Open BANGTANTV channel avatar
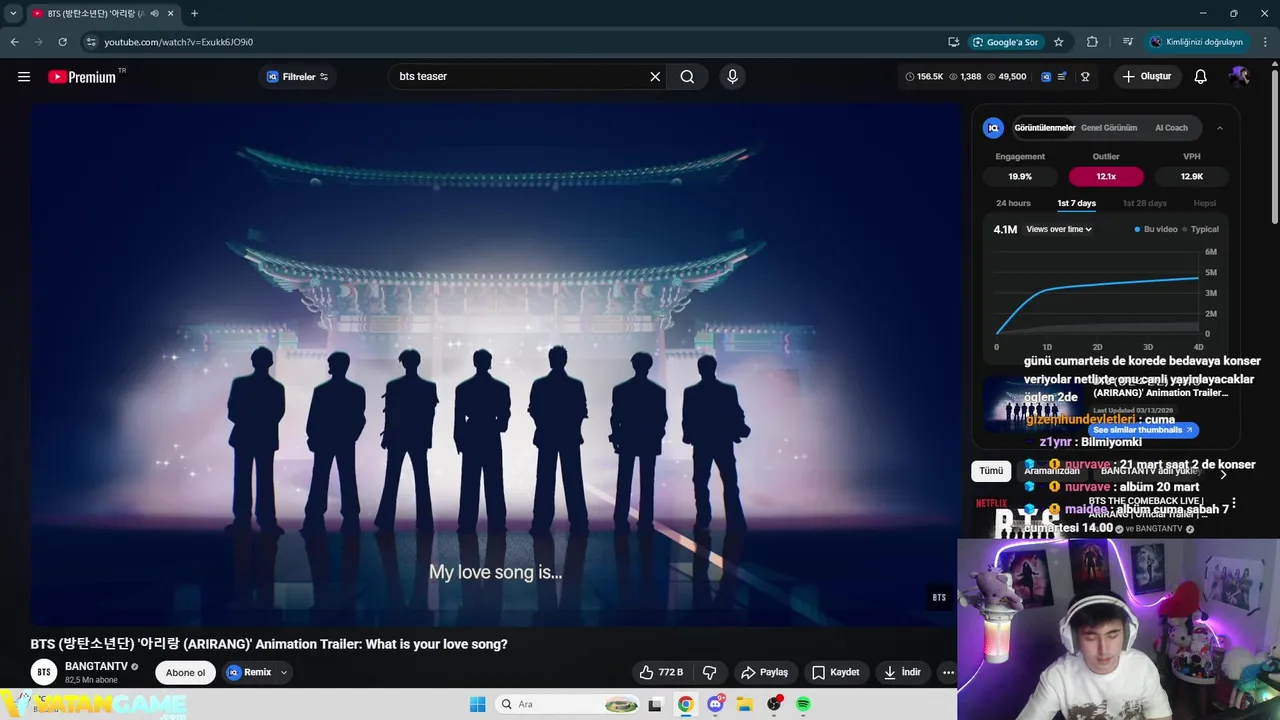The width and height of the screenshot is (1280, 720). point(44,672)
